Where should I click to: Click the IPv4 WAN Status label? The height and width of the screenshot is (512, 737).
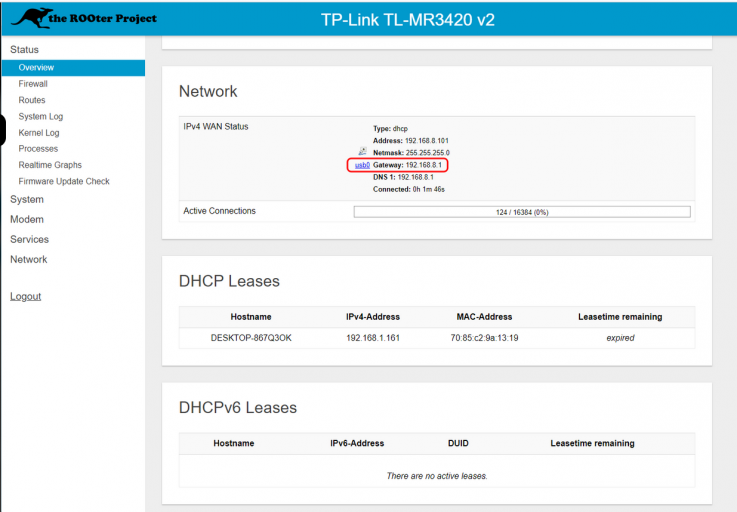coord(216,126)
